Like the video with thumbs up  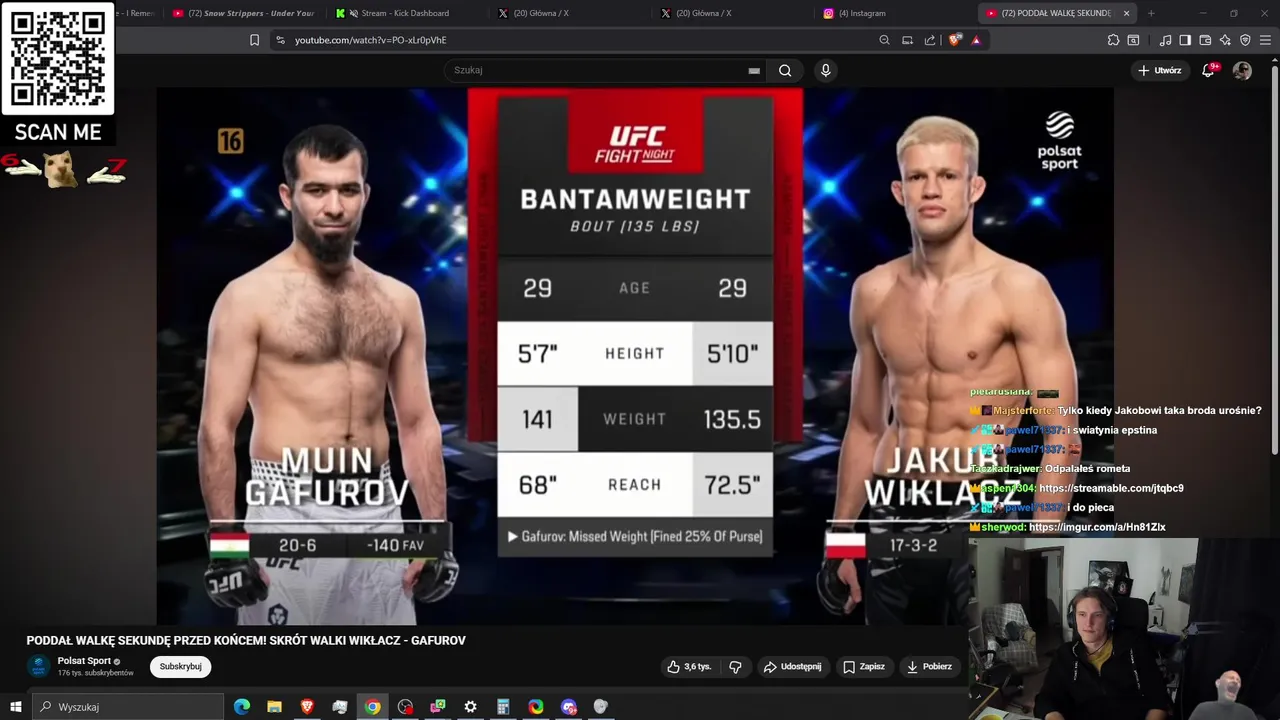click(689, 666)
